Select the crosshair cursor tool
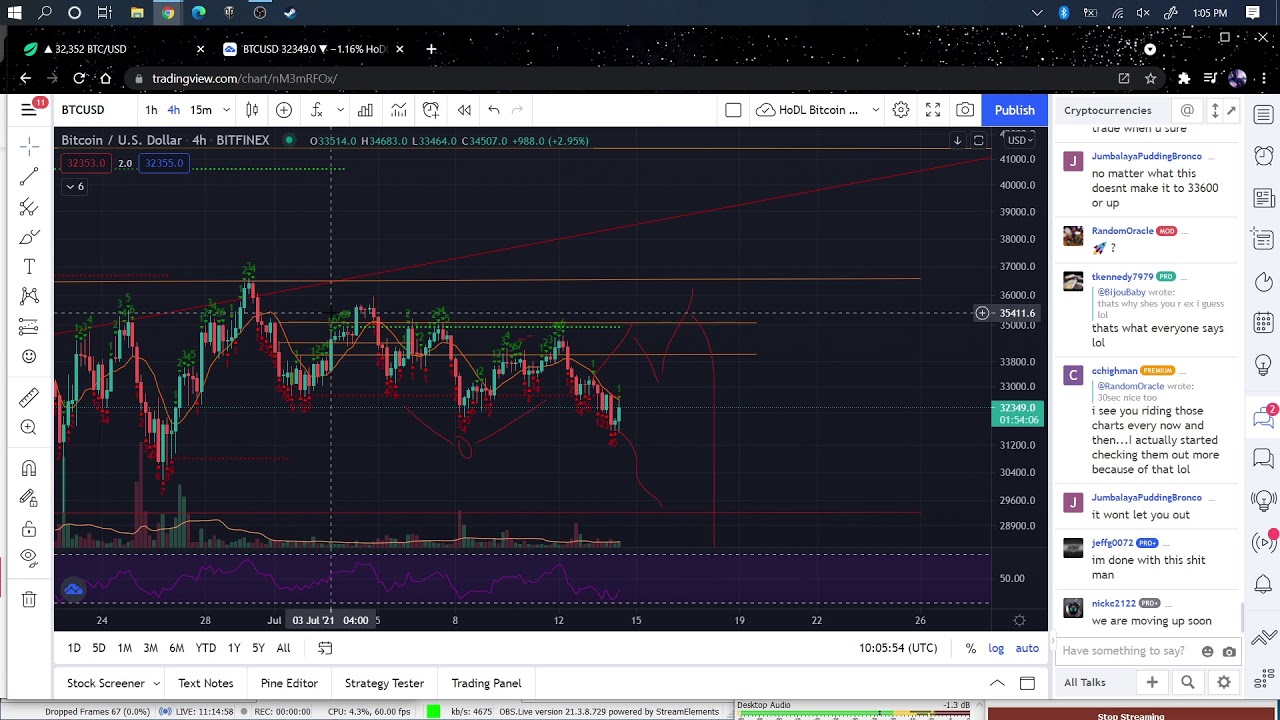The image size is (1280, 720). [29, 147]
